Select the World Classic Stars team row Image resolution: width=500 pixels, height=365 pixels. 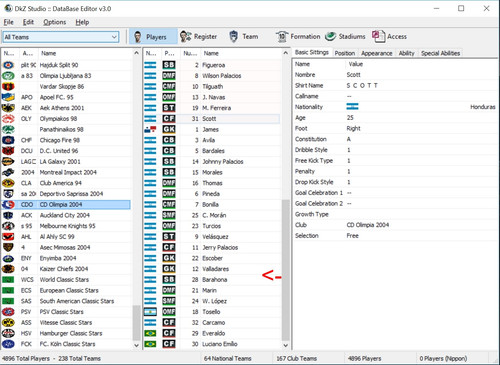pos(66,279)
